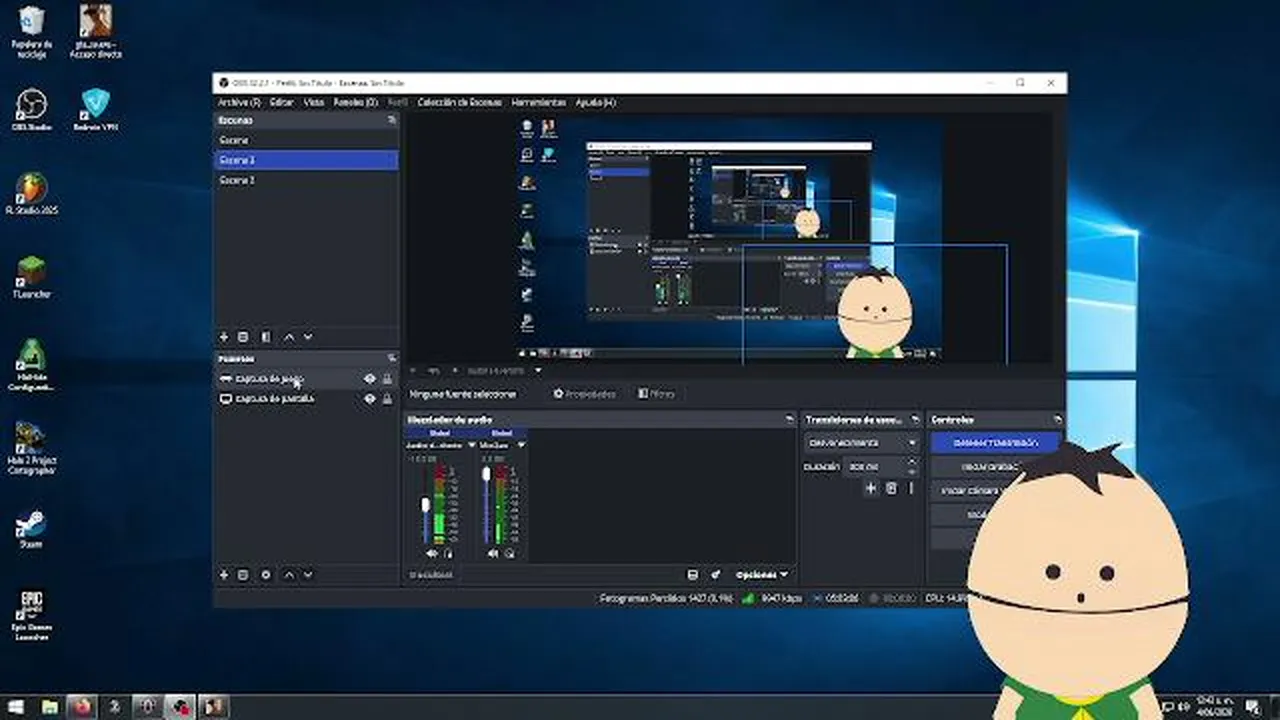Undock the Controles panel

(x=1058, y=420)
